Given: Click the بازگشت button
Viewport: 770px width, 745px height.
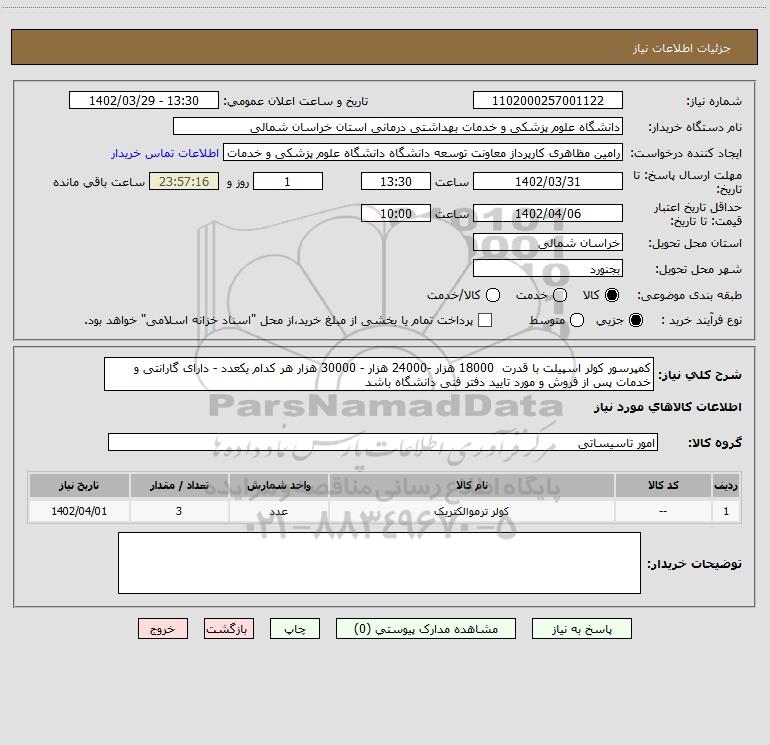Looking at the screenshot, I should 229,629.
